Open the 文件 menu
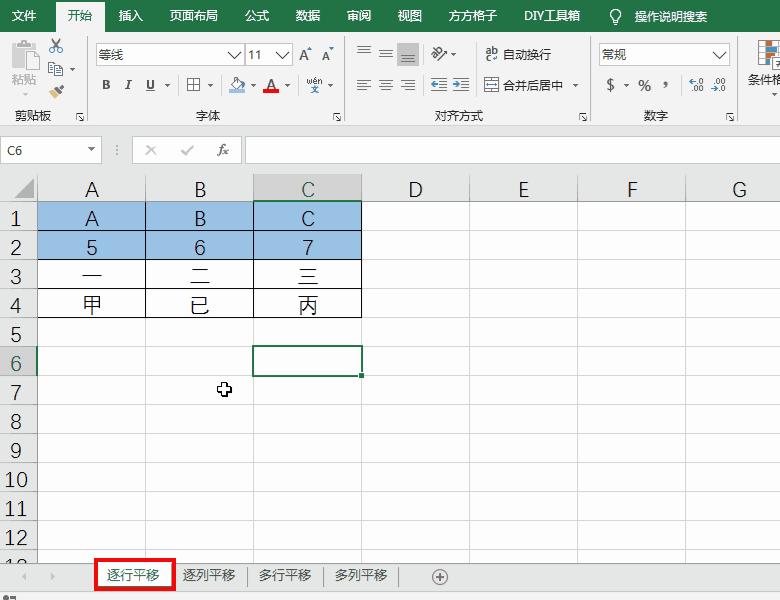This screenshot has width=780, height=600. [x=24, y=16]
